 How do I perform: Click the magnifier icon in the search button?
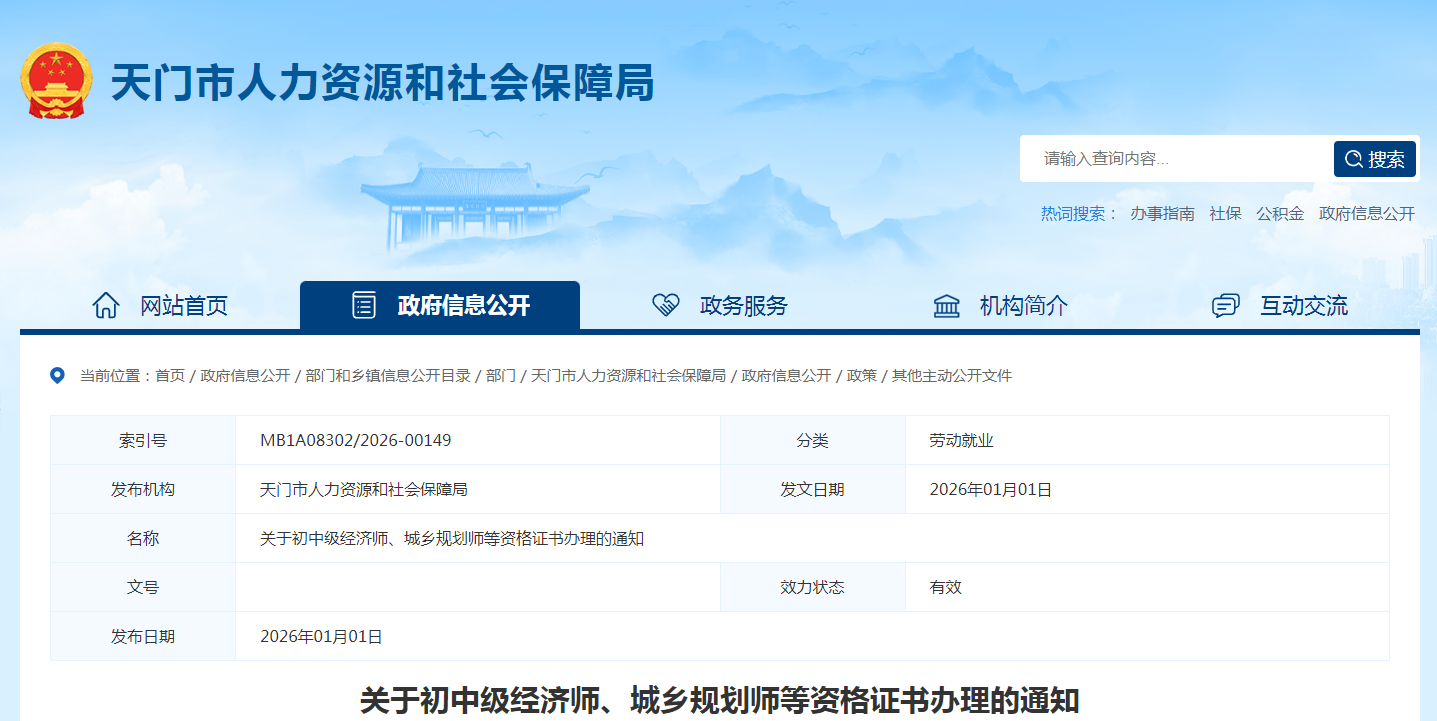(x=1356, y=158)
